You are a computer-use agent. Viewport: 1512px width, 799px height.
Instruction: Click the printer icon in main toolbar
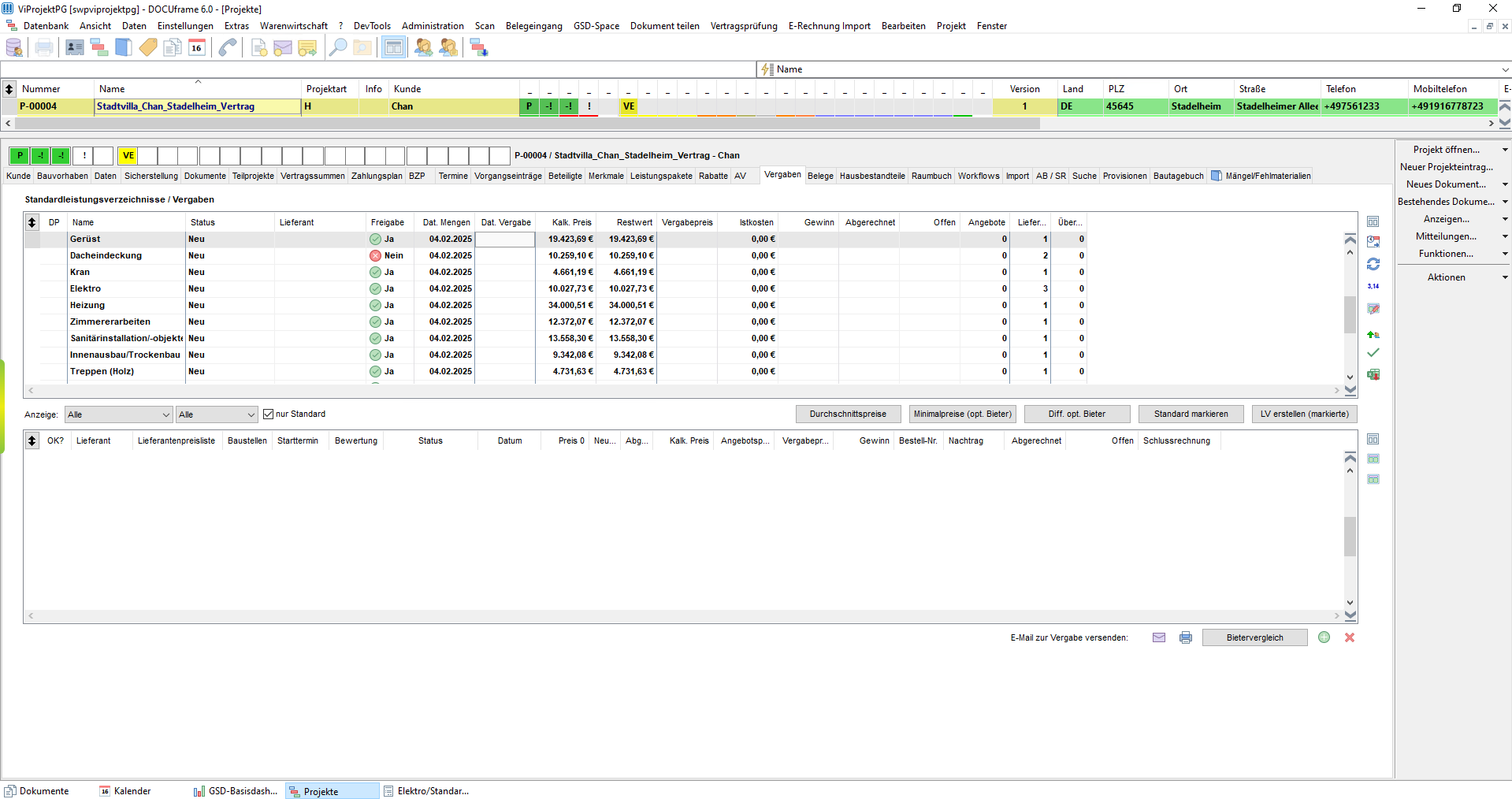(x=44, y=48)
